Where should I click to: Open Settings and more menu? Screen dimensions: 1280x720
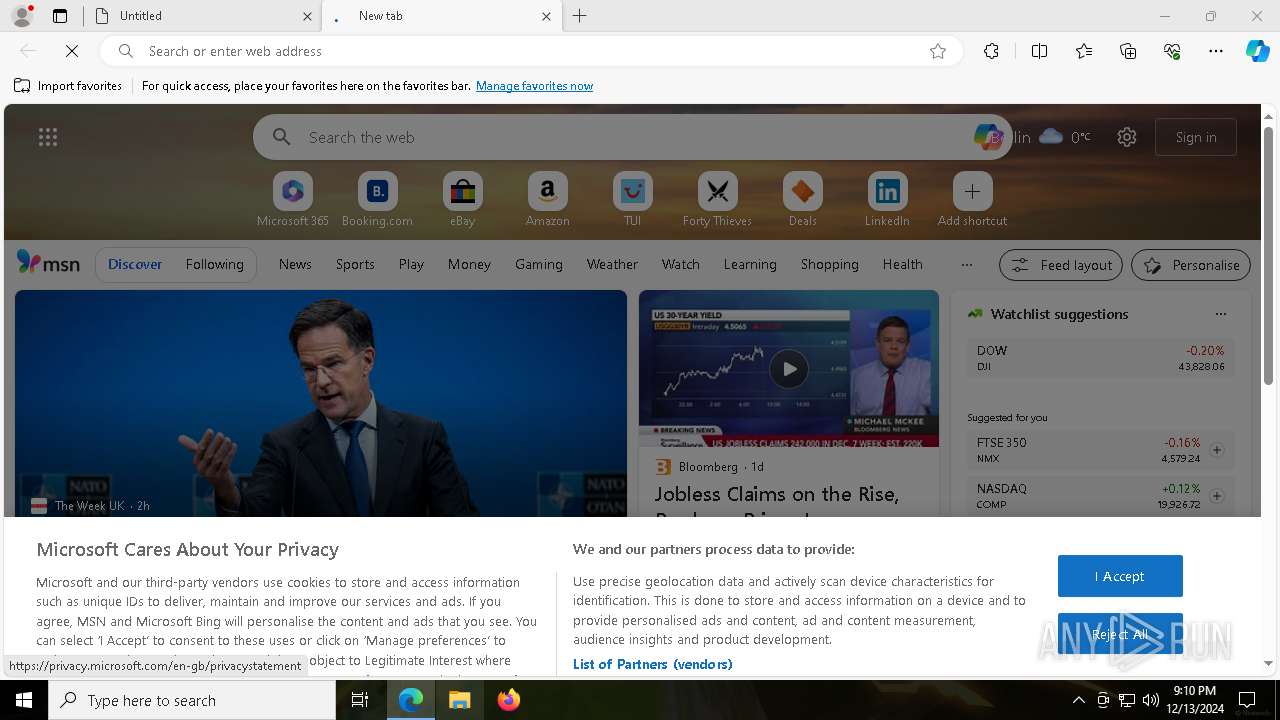point(1216,51)
